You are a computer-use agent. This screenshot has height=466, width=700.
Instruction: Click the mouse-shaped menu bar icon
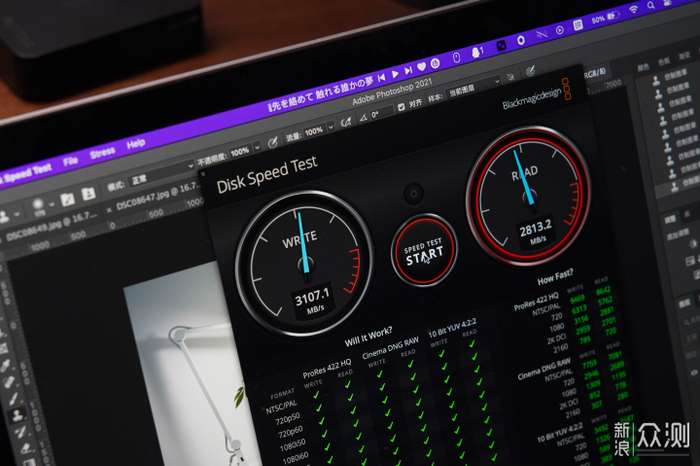tap(456, 58)
